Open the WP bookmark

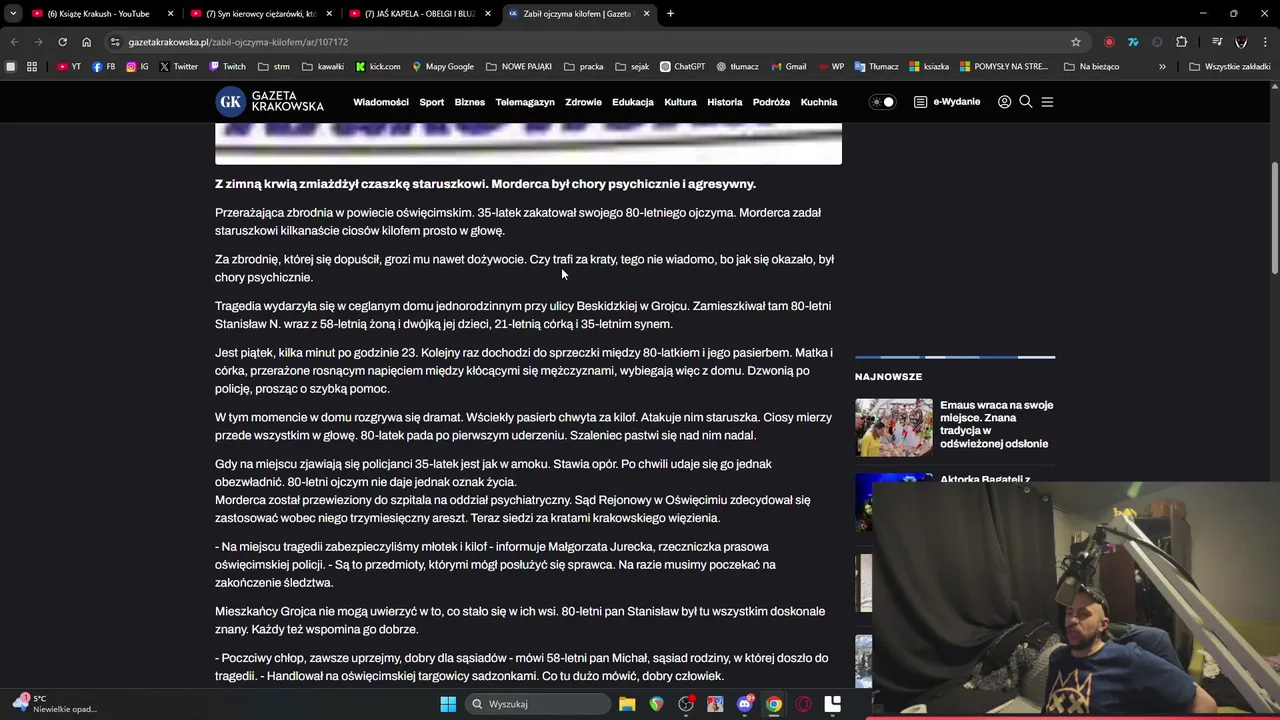831,67
